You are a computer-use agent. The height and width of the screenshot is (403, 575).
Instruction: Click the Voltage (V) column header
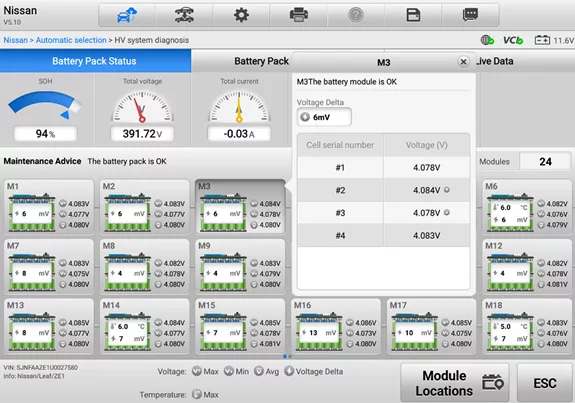pos(426,145)
